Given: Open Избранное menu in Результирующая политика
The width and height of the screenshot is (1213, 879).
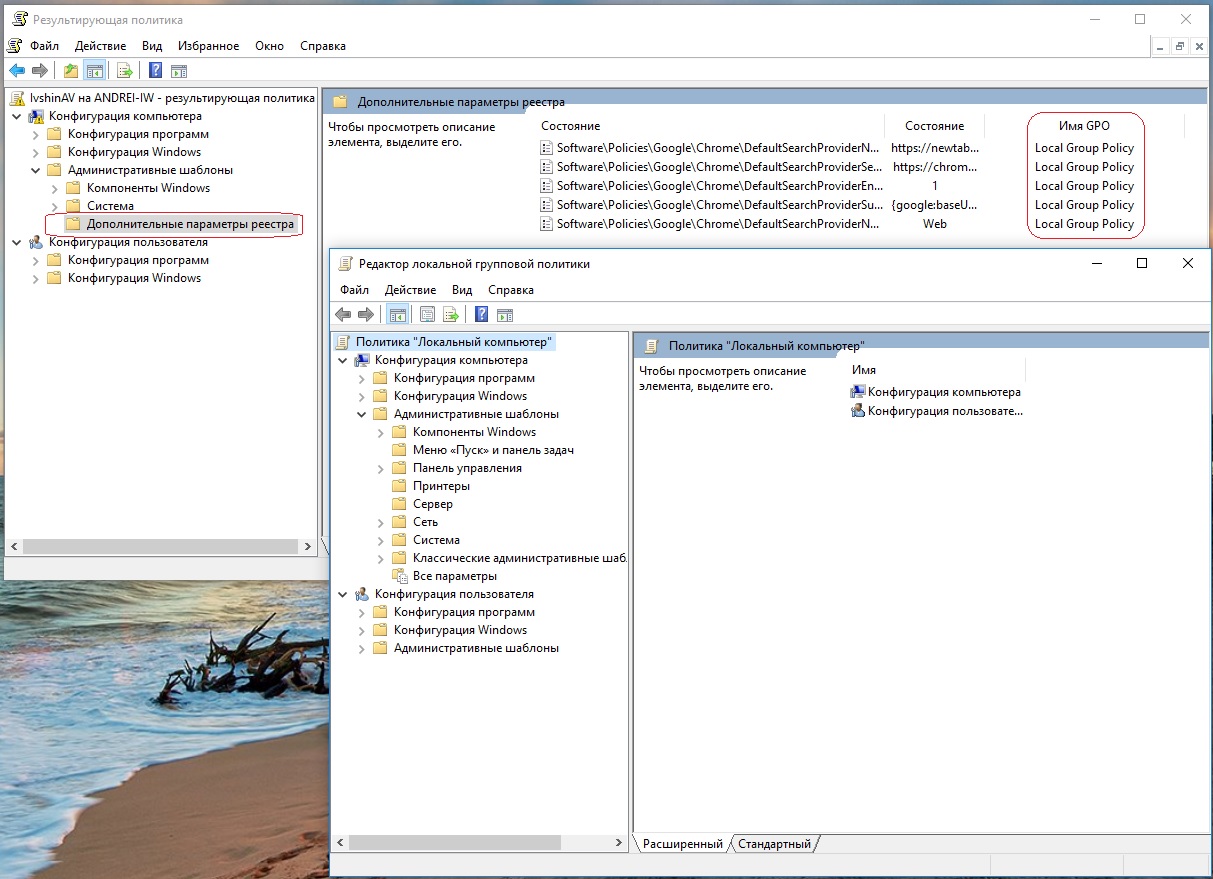Looking at the screenshot, I should [209, 46].
